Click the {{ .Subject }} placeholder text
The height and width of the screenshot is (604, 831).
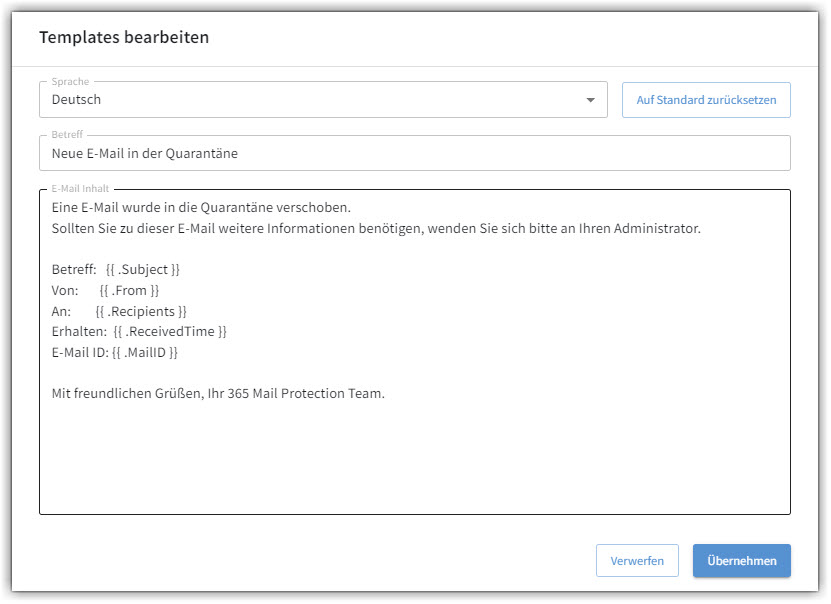tap(143, 270)
